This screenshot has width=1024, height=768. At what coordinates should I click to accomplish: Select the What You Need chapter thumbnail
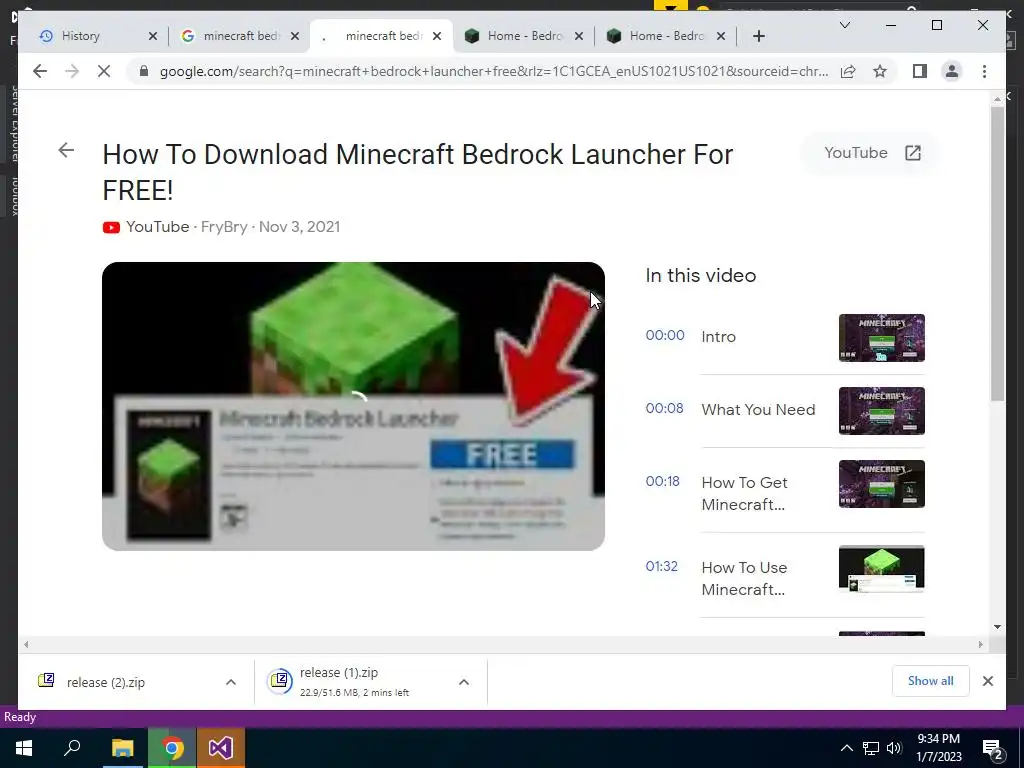pyautogui.click(x=882, y=411)
